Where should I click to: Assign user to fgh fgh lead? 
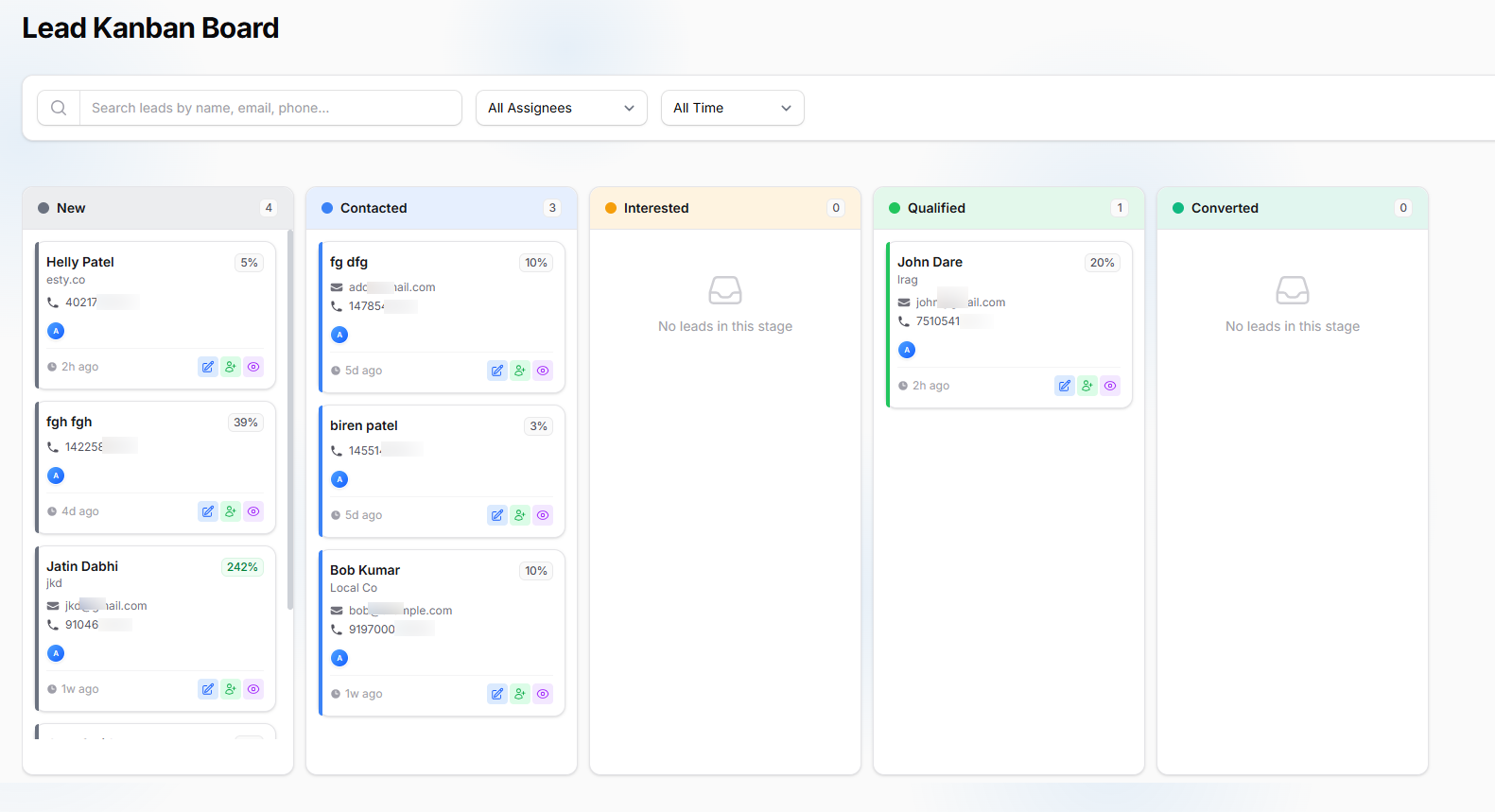click(x=231, y=511)
